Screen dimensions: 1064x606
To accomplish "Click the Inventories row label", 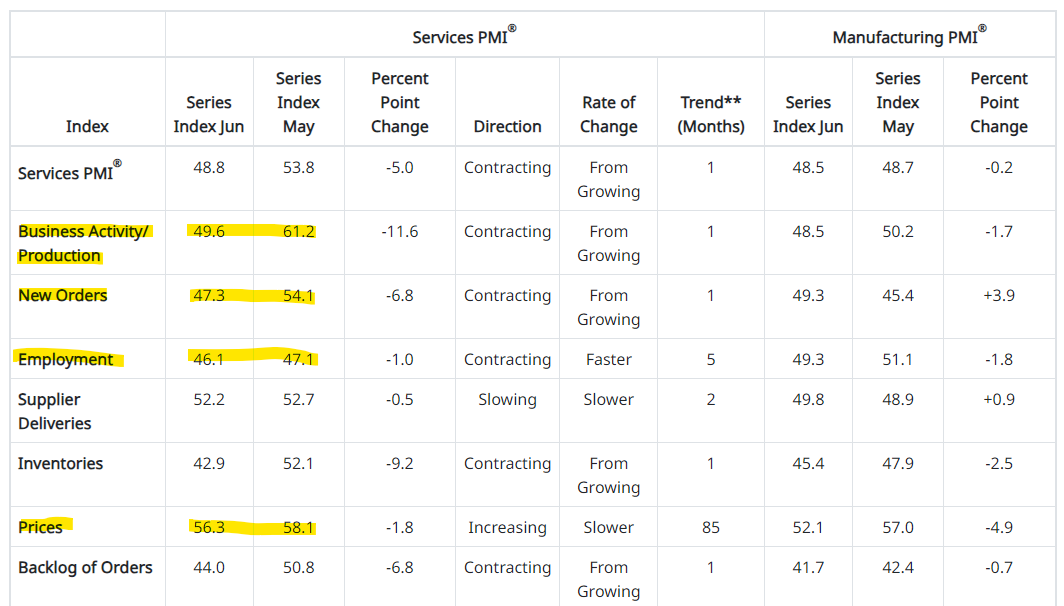I will [60, 463].
